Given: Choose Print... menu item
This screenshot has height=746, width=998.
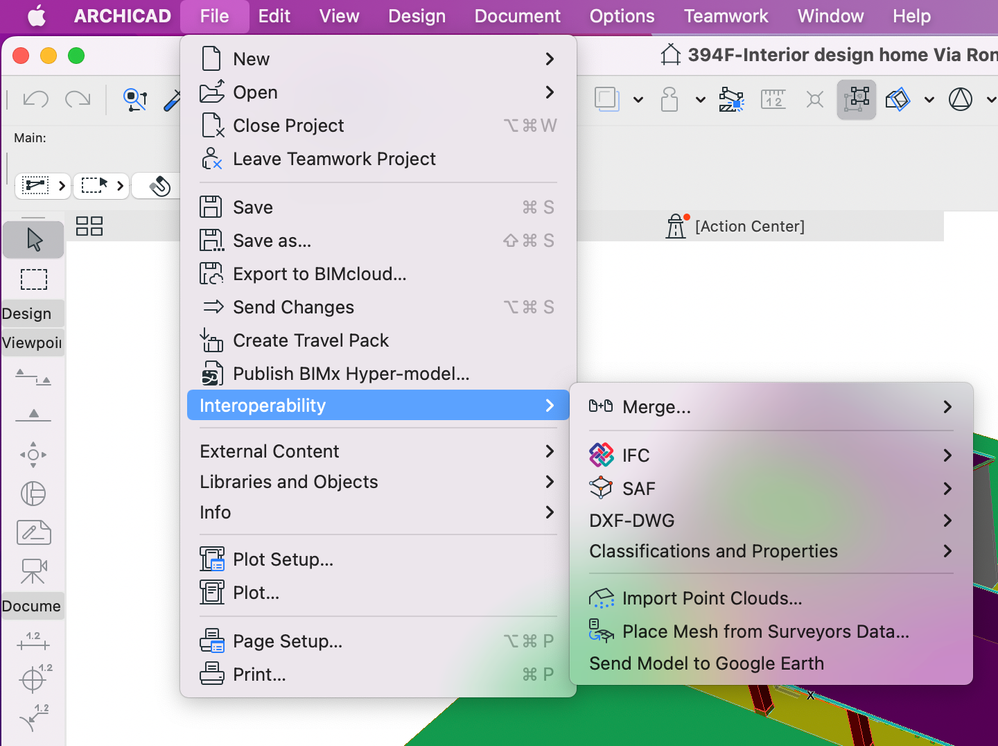Looking at the screenshot, I should click(378, 674).
